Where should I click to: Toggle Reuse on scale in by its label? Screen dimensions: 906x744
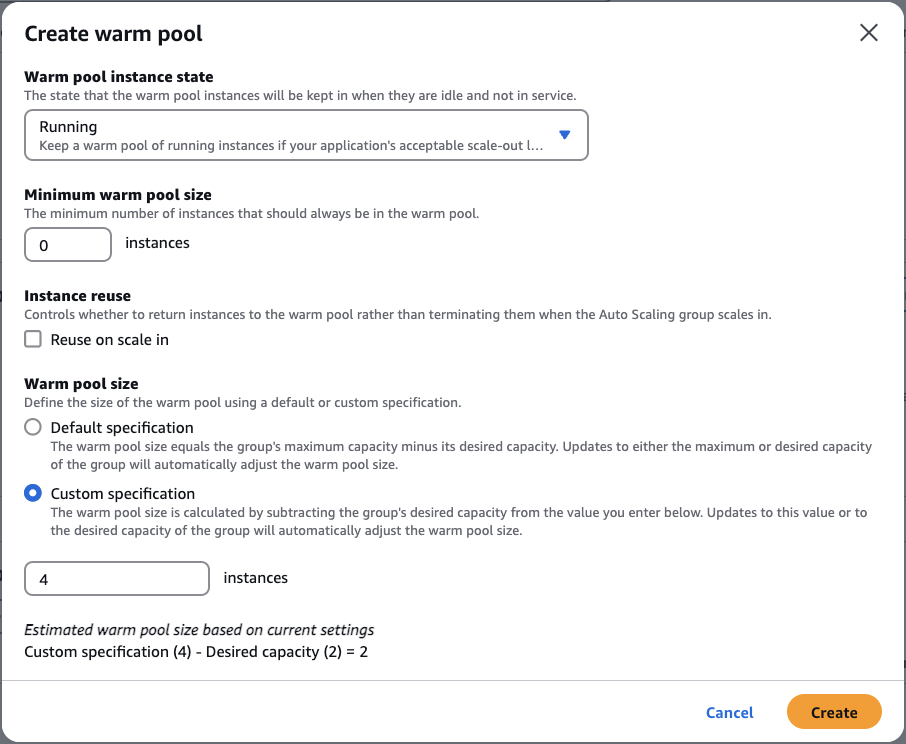click(x=107, y=339)
